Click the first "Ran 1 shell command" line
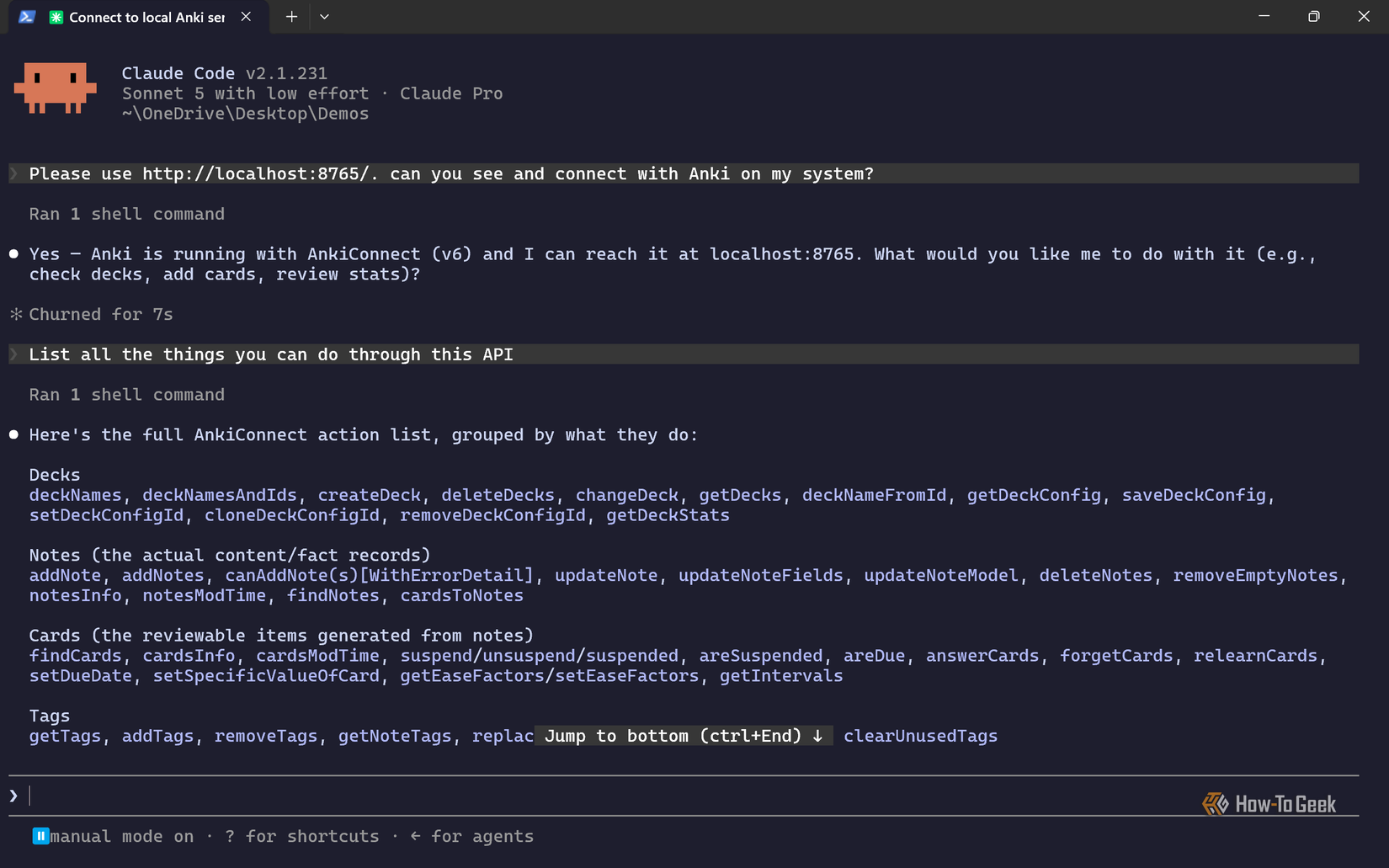This screenshot has width=1389, height=868. pyautogui.click(x=127, y=214)
